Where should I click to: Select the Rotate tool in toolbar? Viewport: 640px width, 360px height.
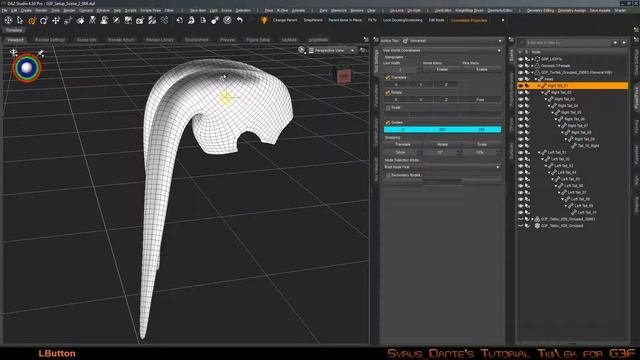(44, 20)
